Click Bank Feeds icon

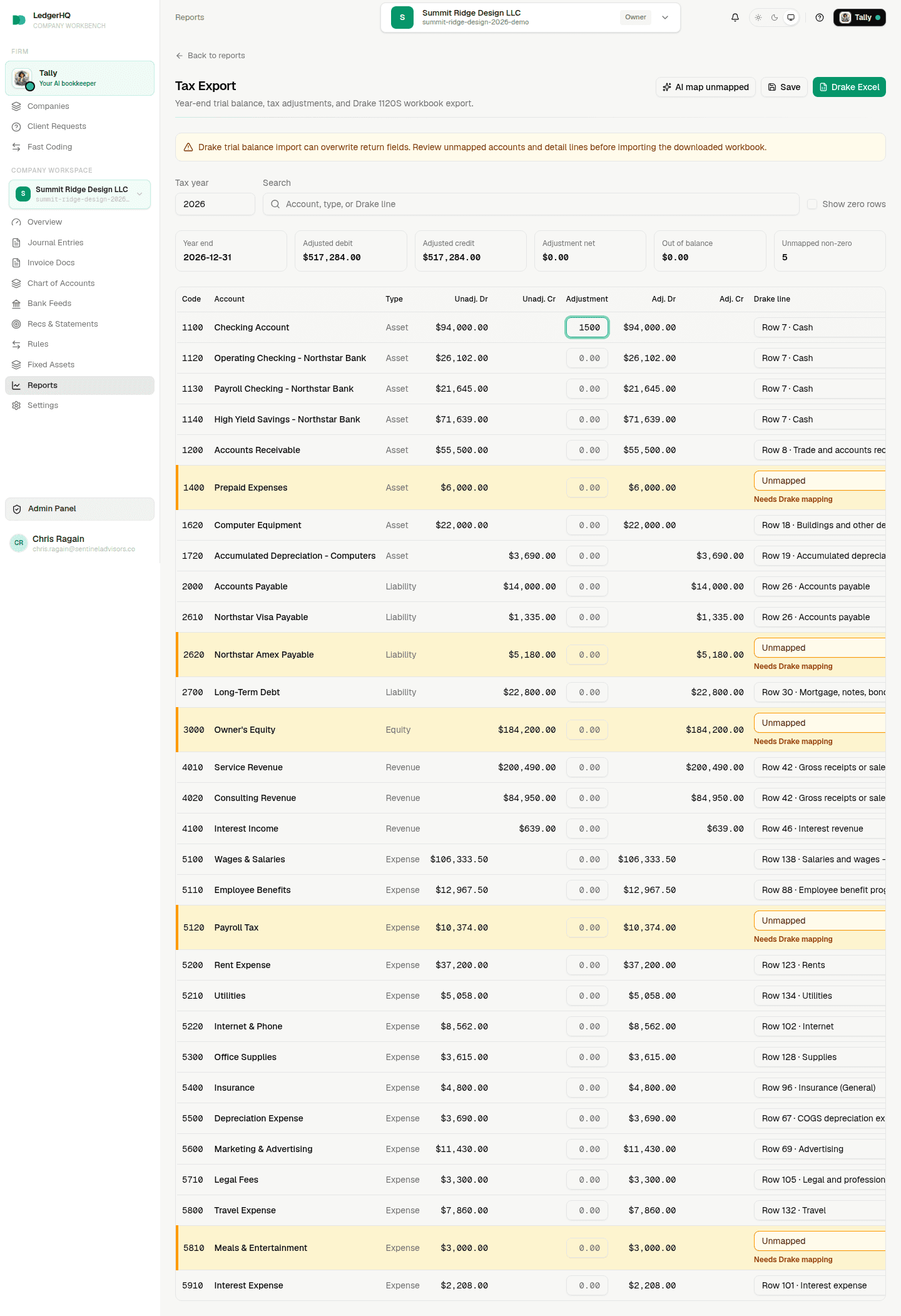[x=16, y=303]
